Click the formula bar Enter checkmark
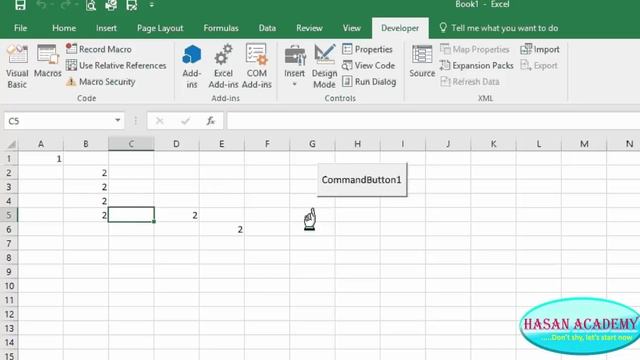Image resolution: width=640 pixels, height=360 pixels. pyautogui.click(x=185, y=121)
